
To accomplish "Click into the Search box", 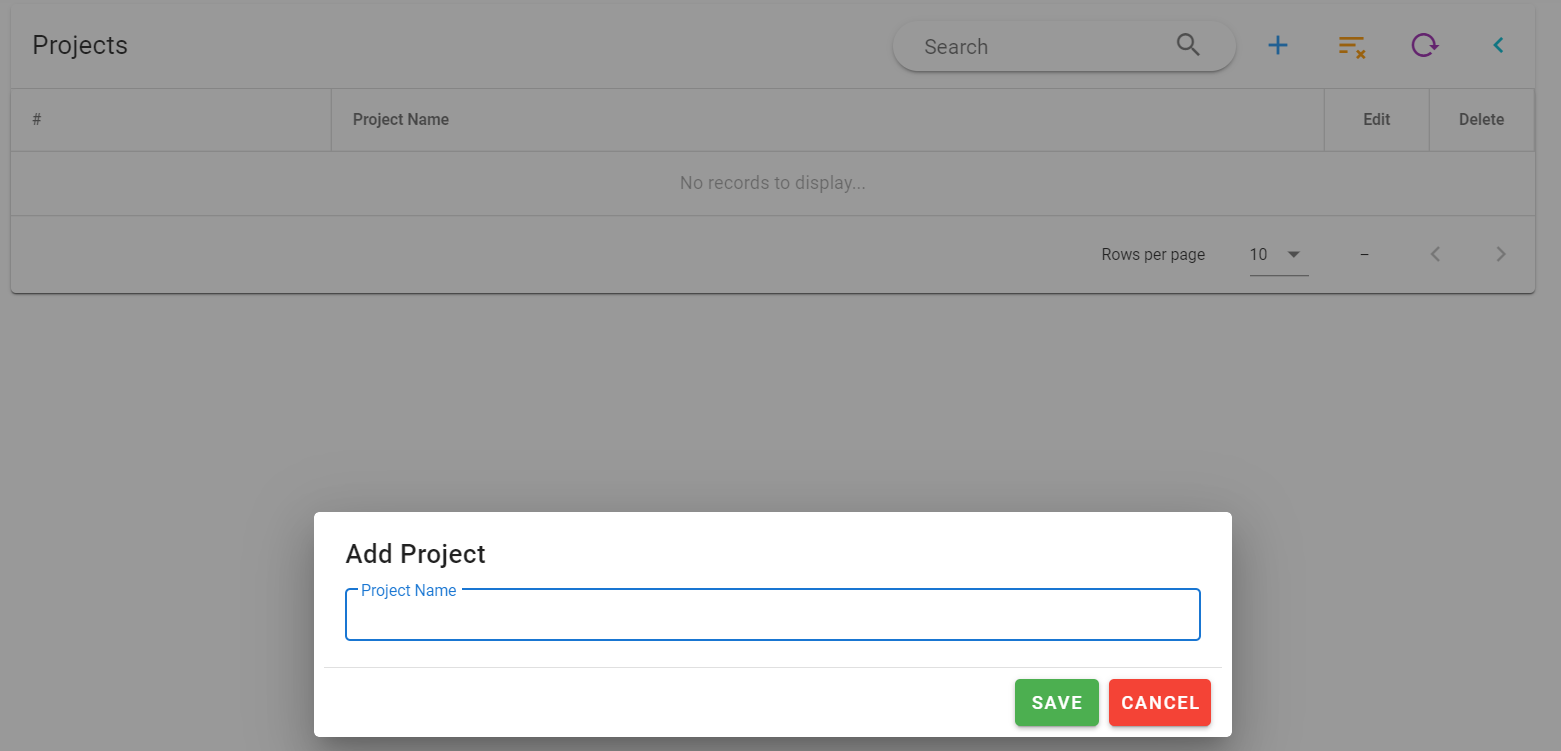I will (1040, 47).
